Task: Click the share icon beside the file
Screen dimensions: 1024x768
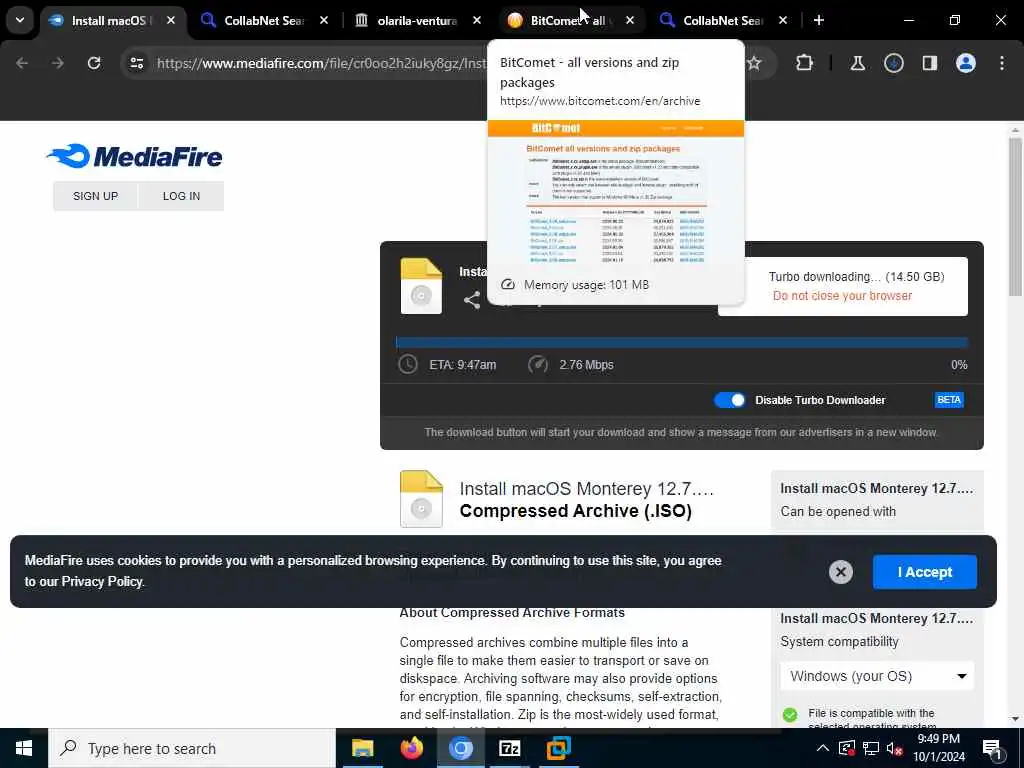Action: (x=472, y=300)
